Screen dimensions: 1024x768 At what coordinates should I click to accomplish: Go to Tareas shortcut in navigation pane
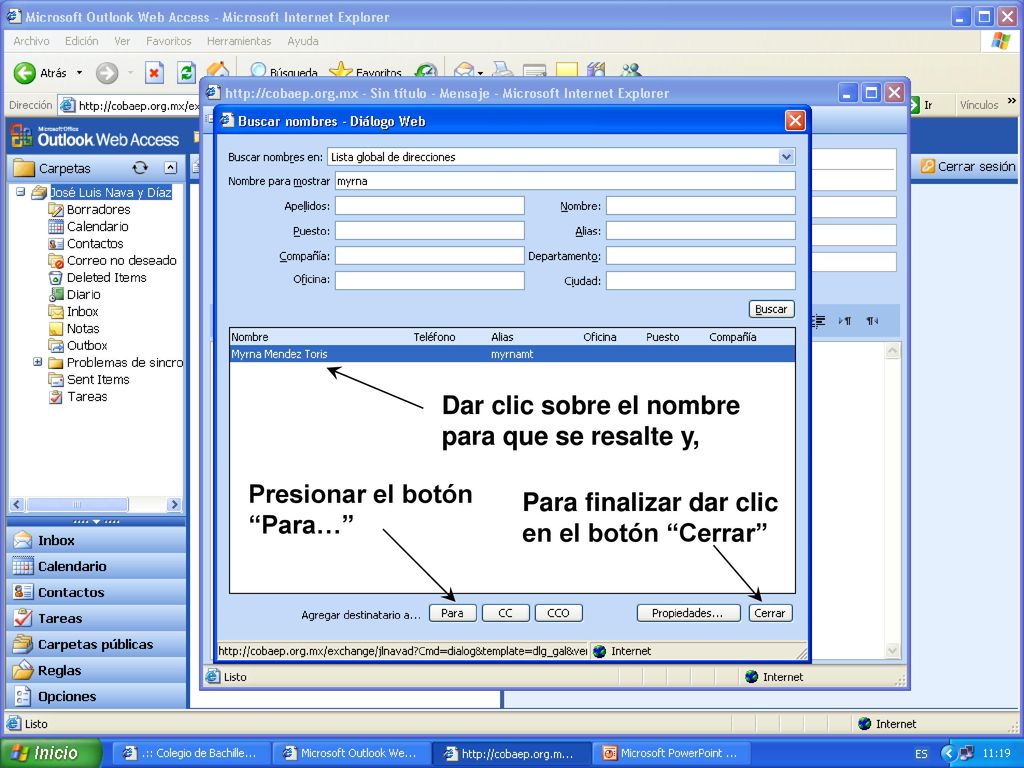point(97,618)
